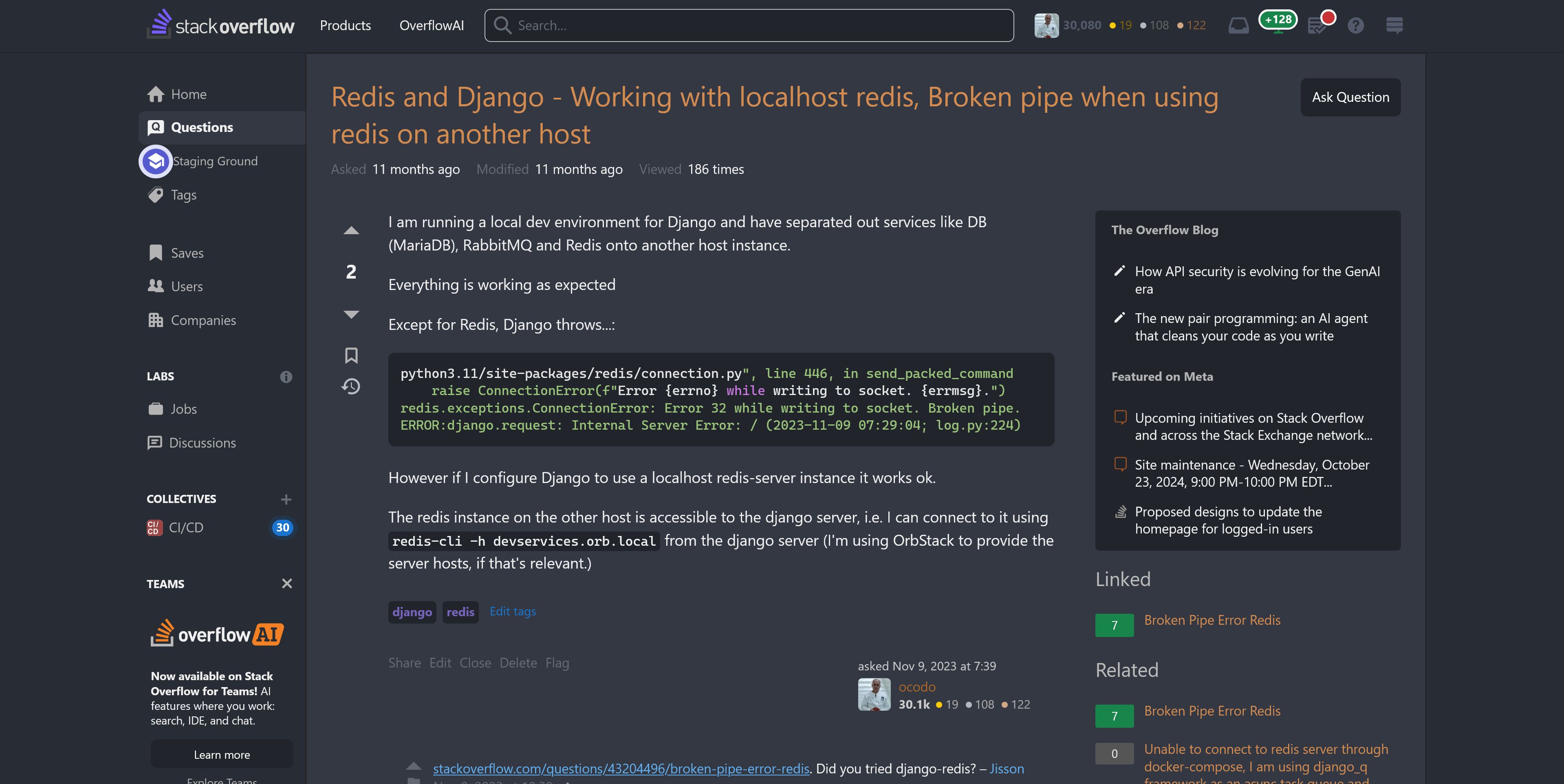Upvote the question

(x=351, y=231)
